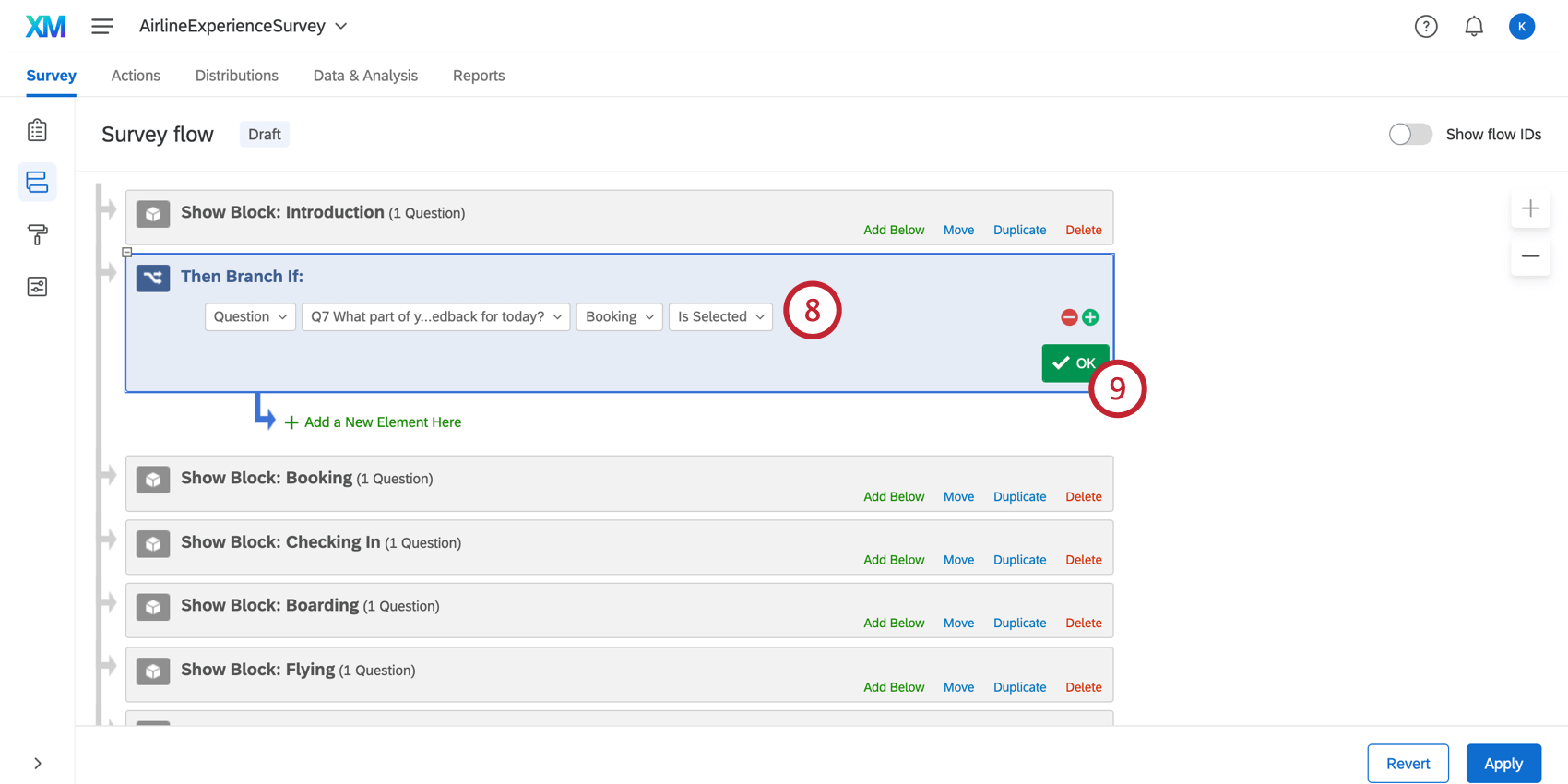Open the account avatar K
This screenshot has width=1568, height=784.
1522,27
